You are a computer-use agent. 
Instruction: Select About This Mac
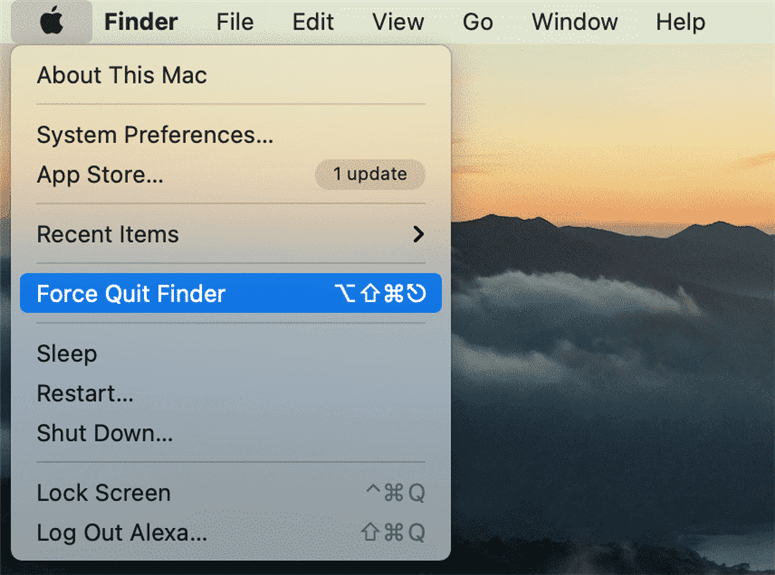coord(231,75)
